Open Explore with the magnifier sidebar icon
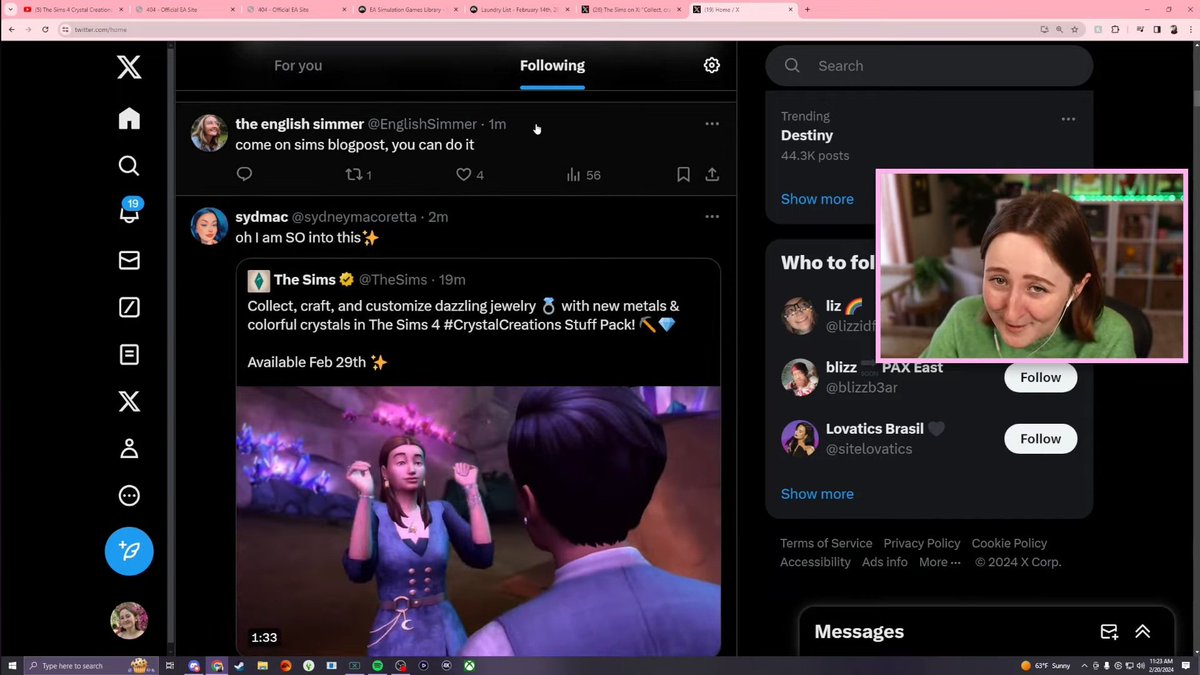Viewport: 1200px width, 675px height. pos(129,166)
